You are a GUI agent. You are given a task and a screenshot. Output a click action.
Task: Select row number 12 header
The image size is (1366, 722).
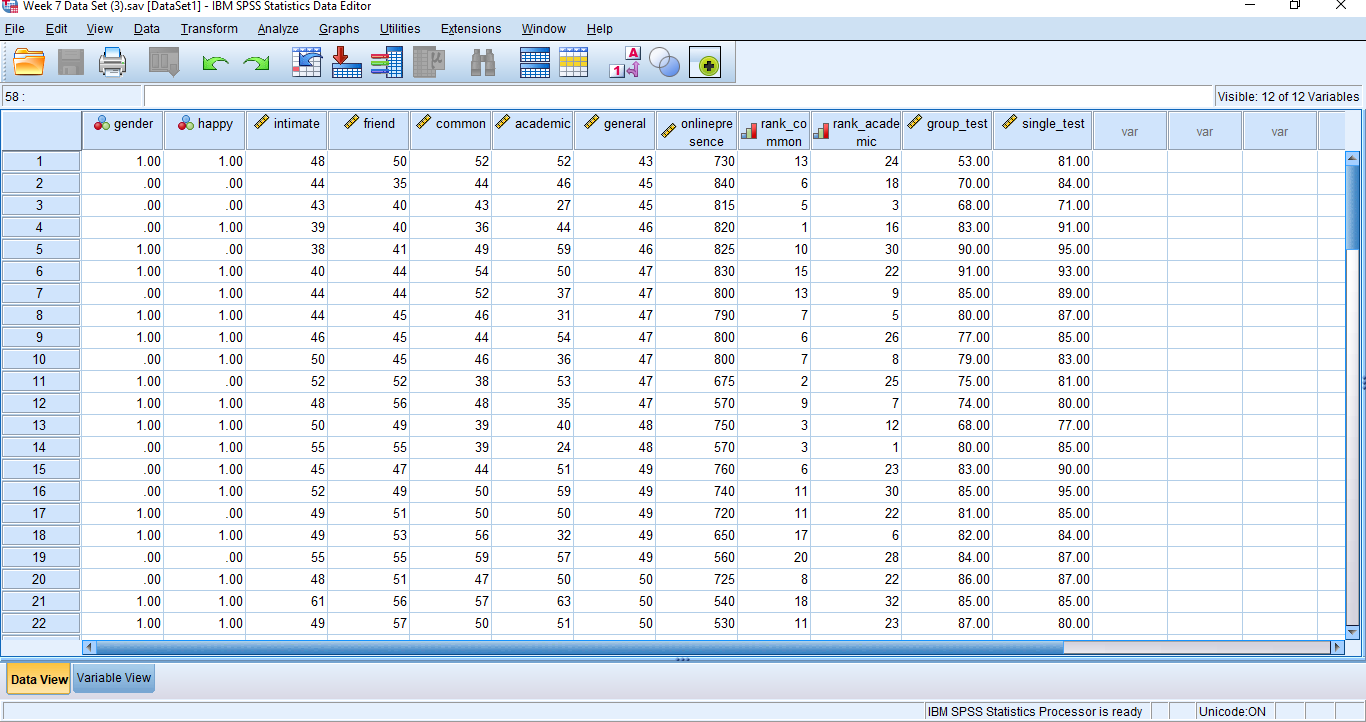[x=41, y=404]
